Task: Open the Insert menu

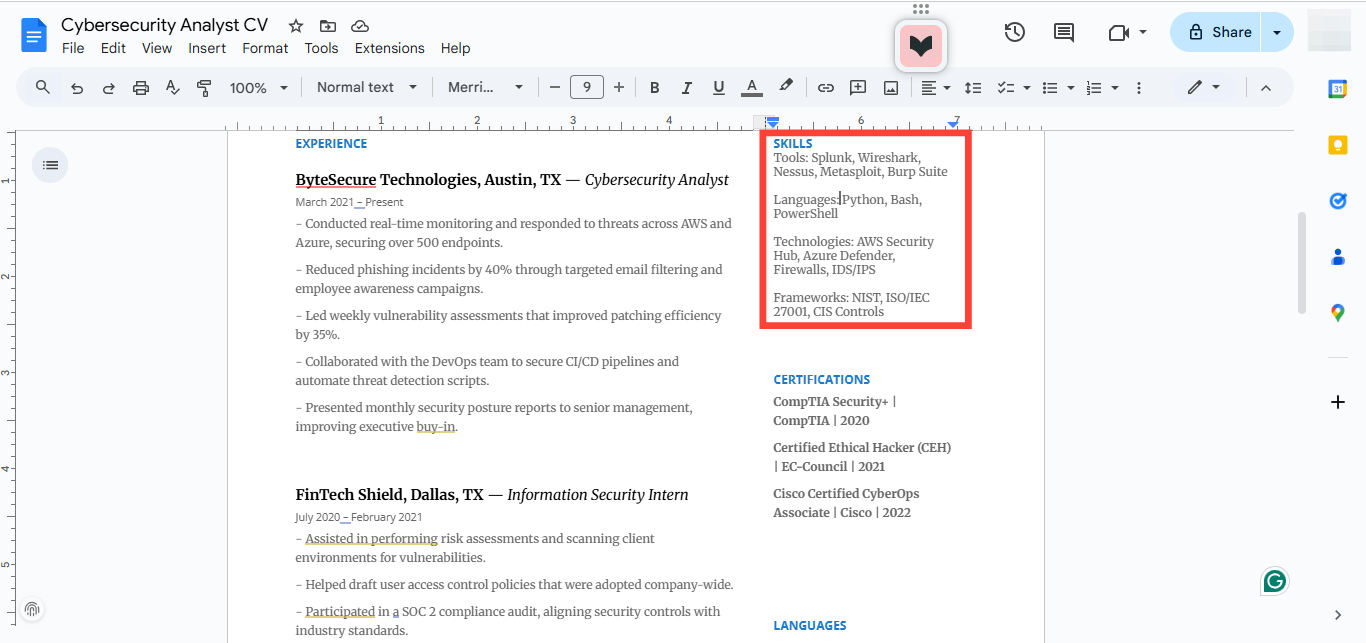Action: (x=207, y=48)
